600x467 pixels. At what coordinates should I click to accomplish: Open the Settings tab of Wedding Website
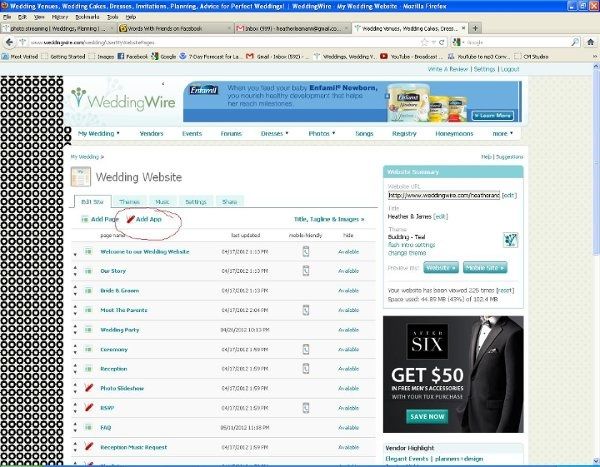pyautogui.click(x=196, y=201)
